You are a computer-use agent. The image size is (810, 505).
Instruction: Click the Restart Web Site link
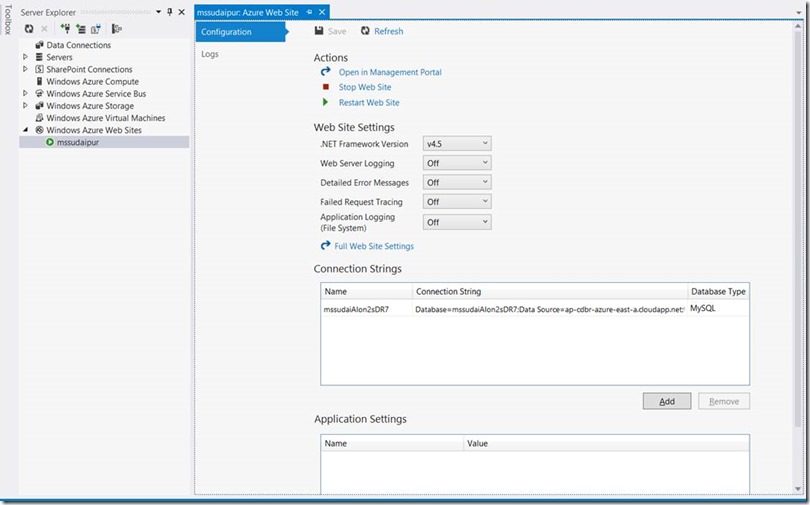[369, 103]
